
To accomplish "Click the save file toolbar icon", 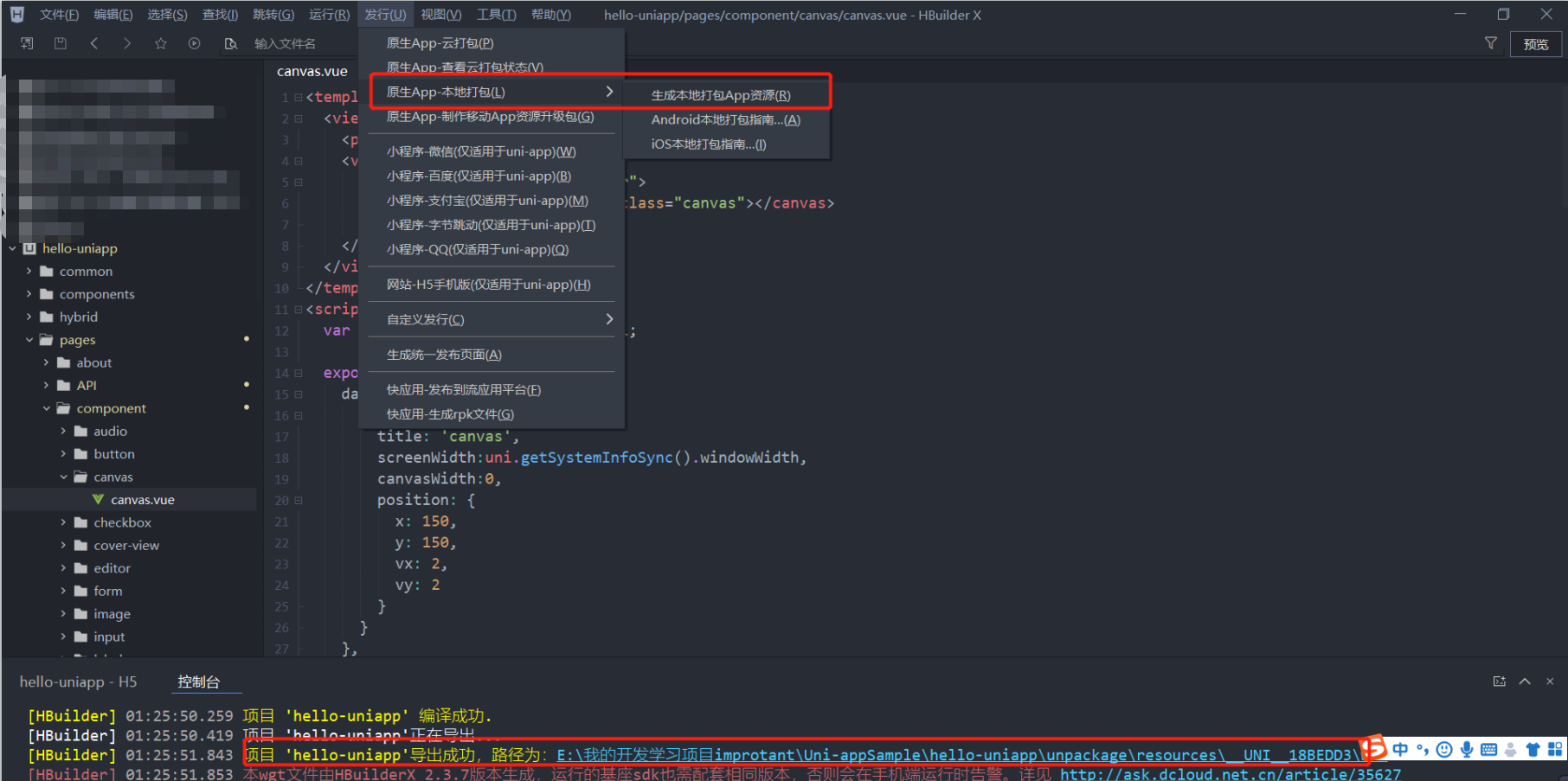I will 61,43.
